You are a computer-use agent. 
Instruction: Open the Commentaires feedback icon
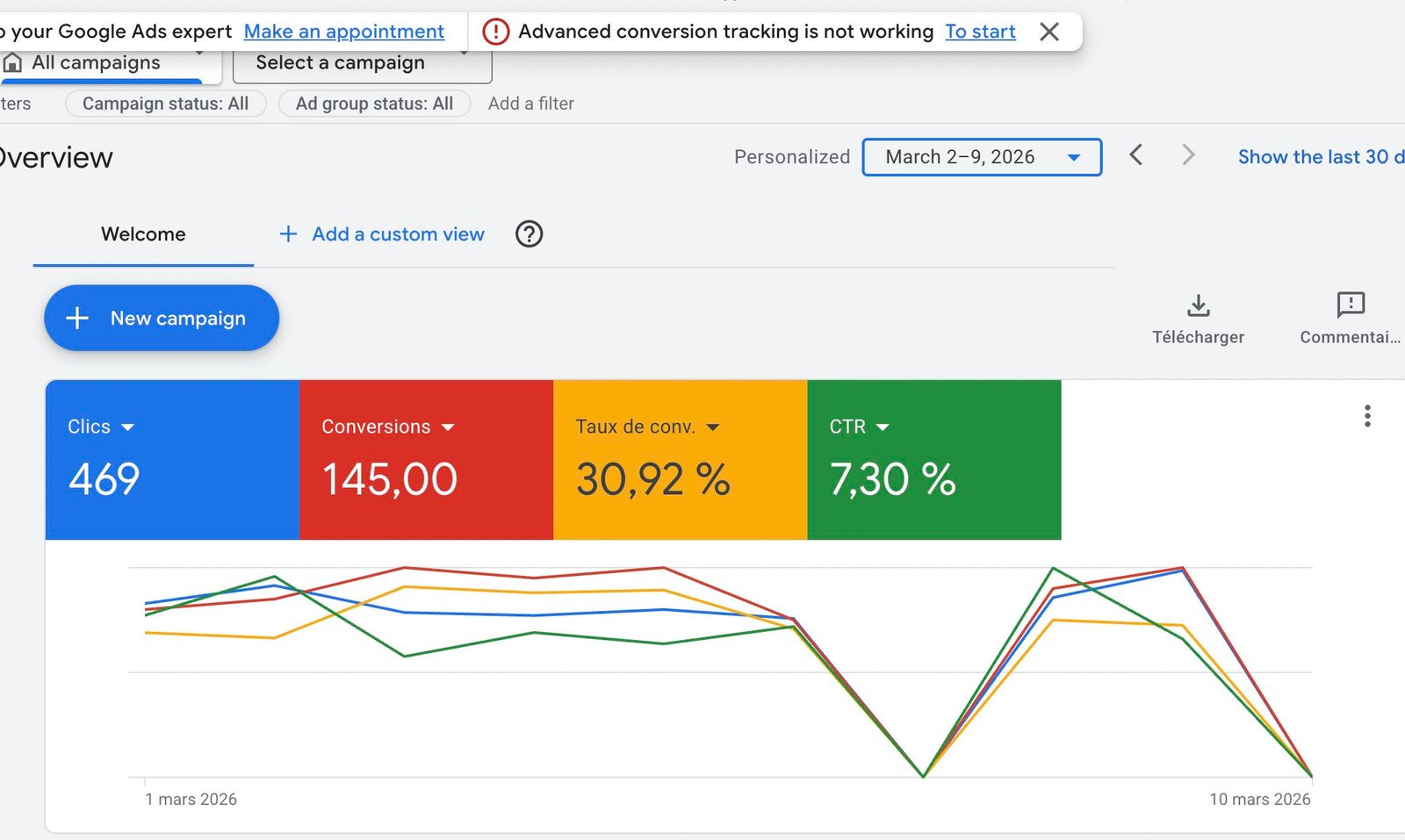tap(1350, 305)
